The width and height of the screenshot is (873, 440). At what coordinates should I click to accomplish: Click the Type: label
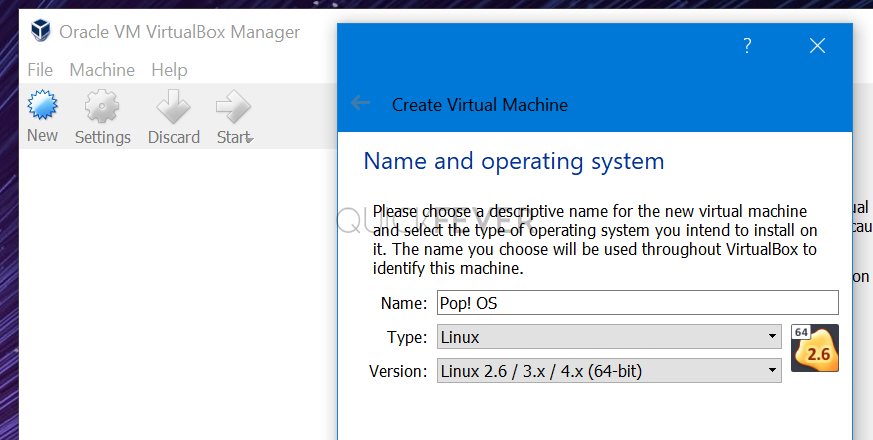pyautogui.click(x=407, y=338)
